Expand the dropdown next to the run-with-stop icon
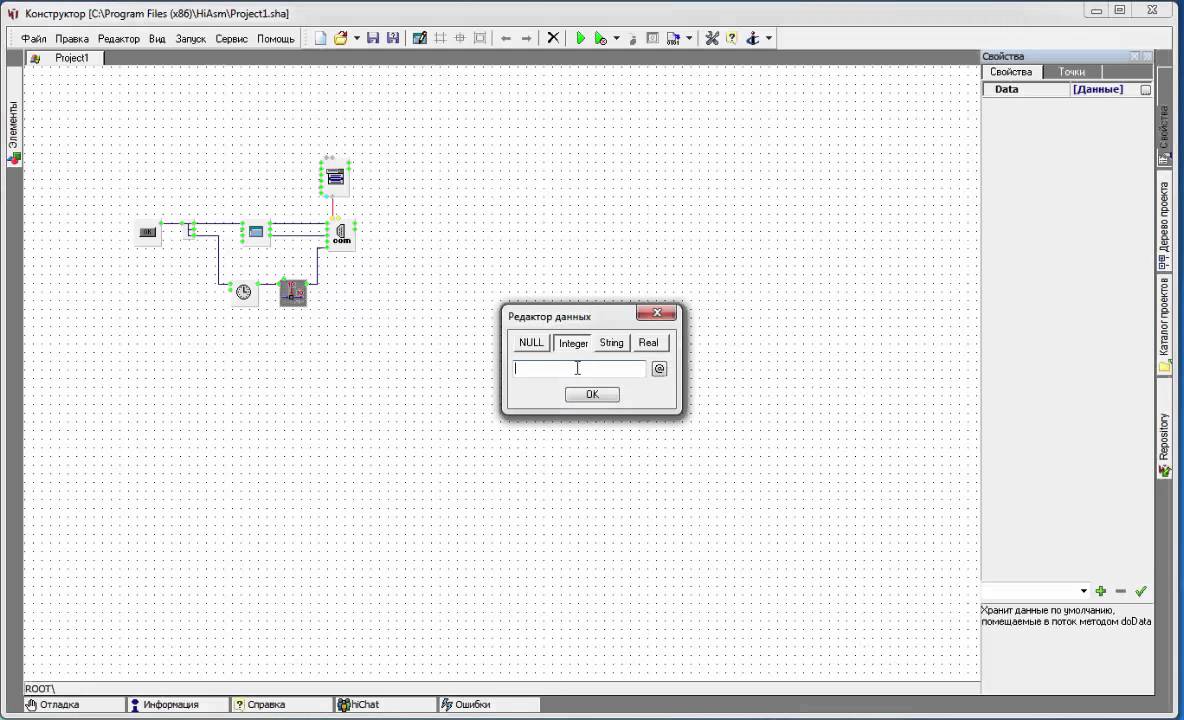This screenshot has width=1184, height=720. pyautogui.click(x=616, y=38)
